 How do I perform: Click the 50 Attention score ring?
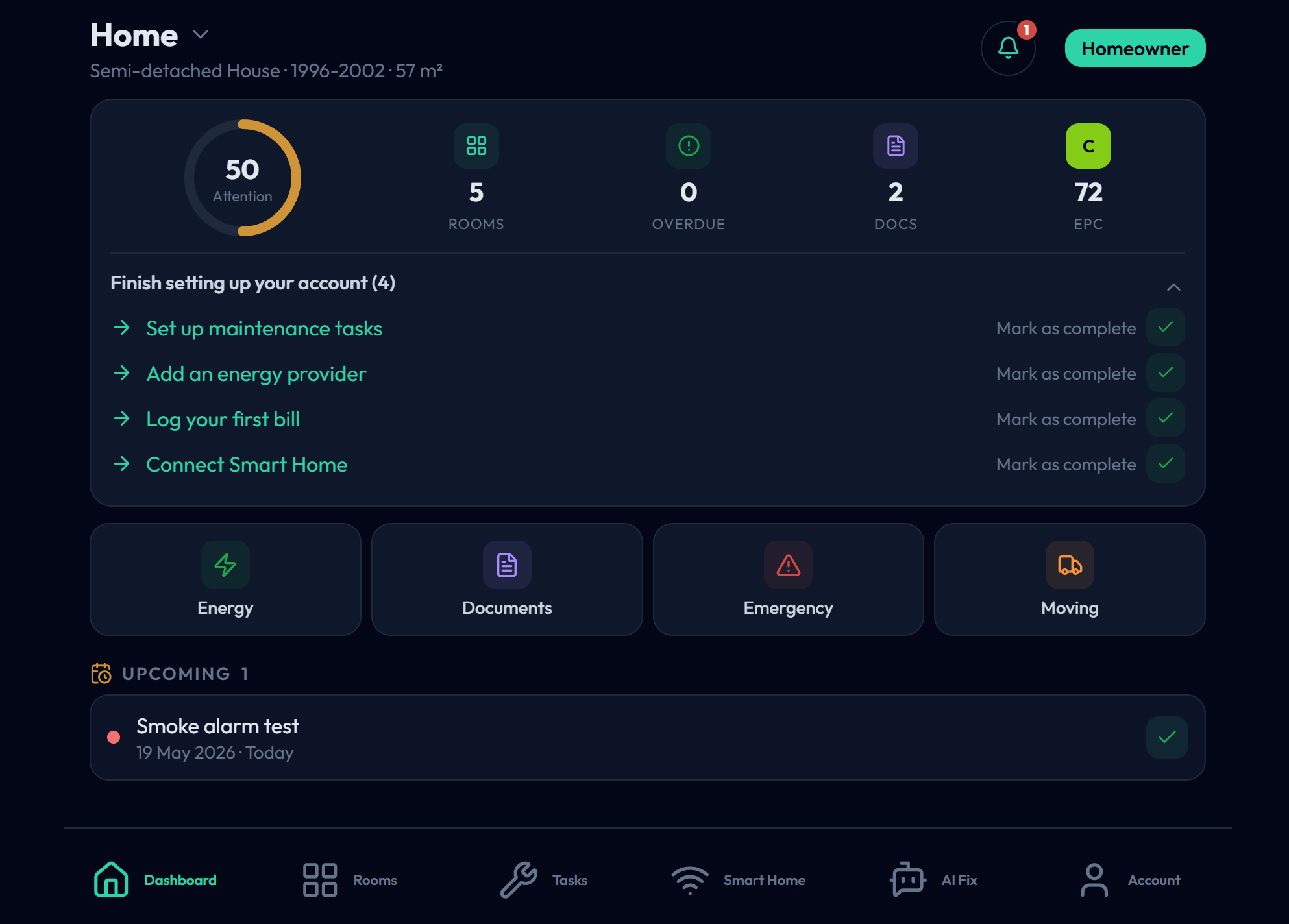pyautogui.click(x=243, y=178)
